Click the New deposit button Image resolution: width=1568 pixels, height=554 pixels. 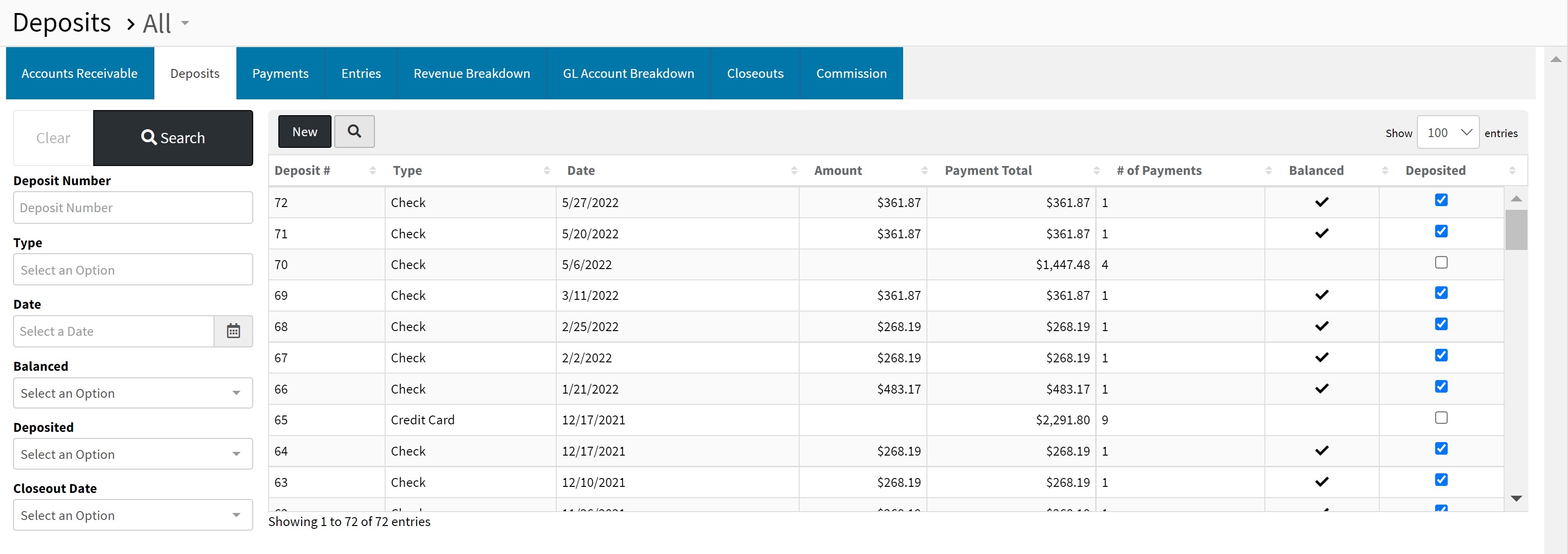click(x=304, y=132)
